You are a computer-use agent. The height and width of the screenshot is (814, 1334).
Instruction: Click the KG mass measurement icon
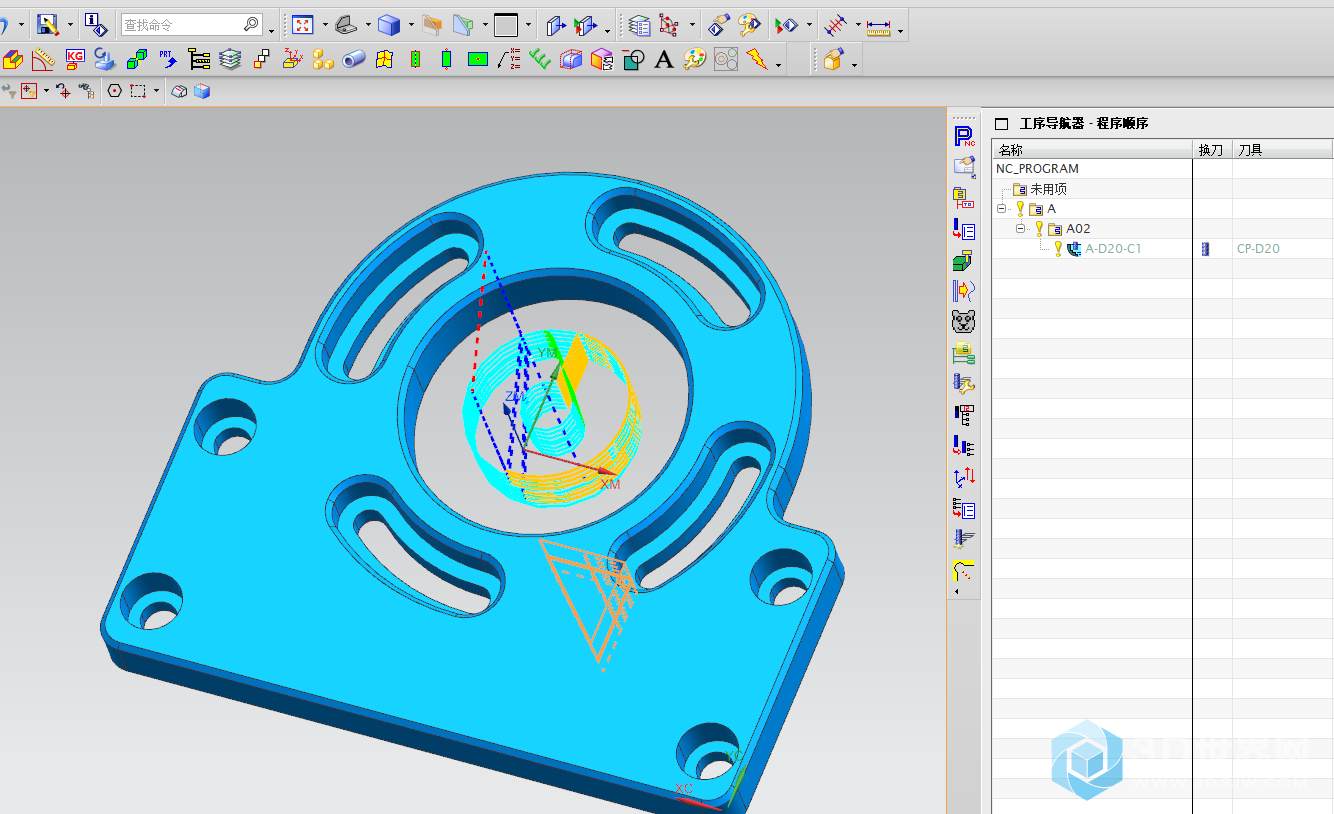[x=75, y=59]
